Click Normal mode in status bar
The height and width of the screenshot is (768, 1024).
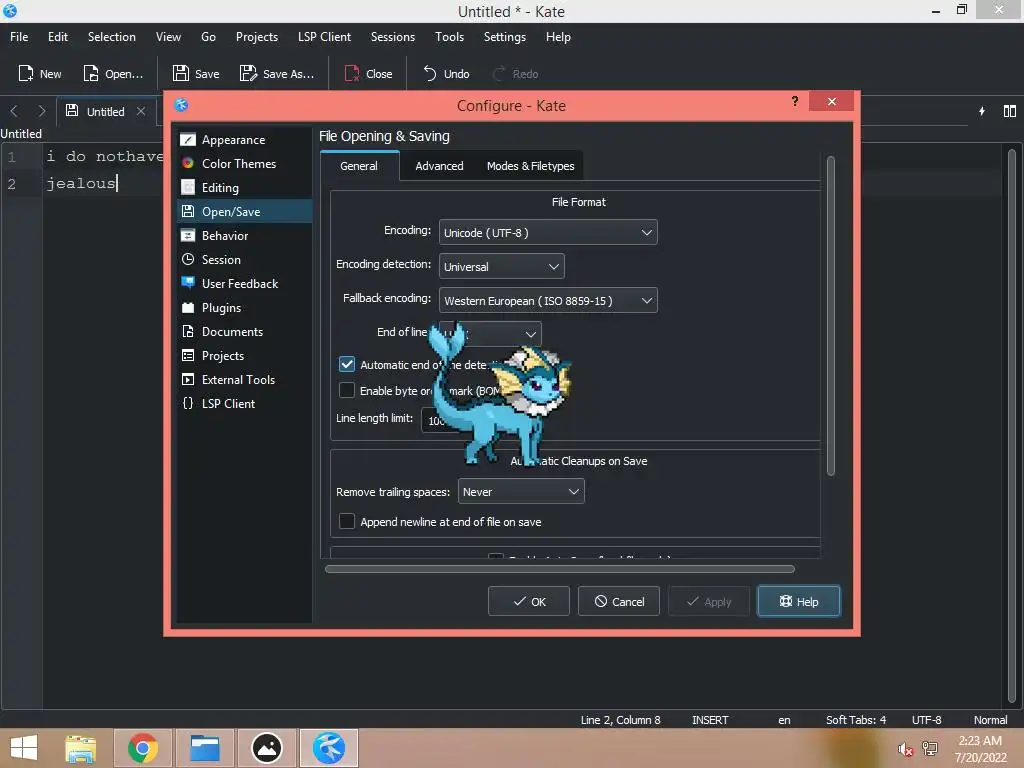pyautogui.click(x=990, y=720)
